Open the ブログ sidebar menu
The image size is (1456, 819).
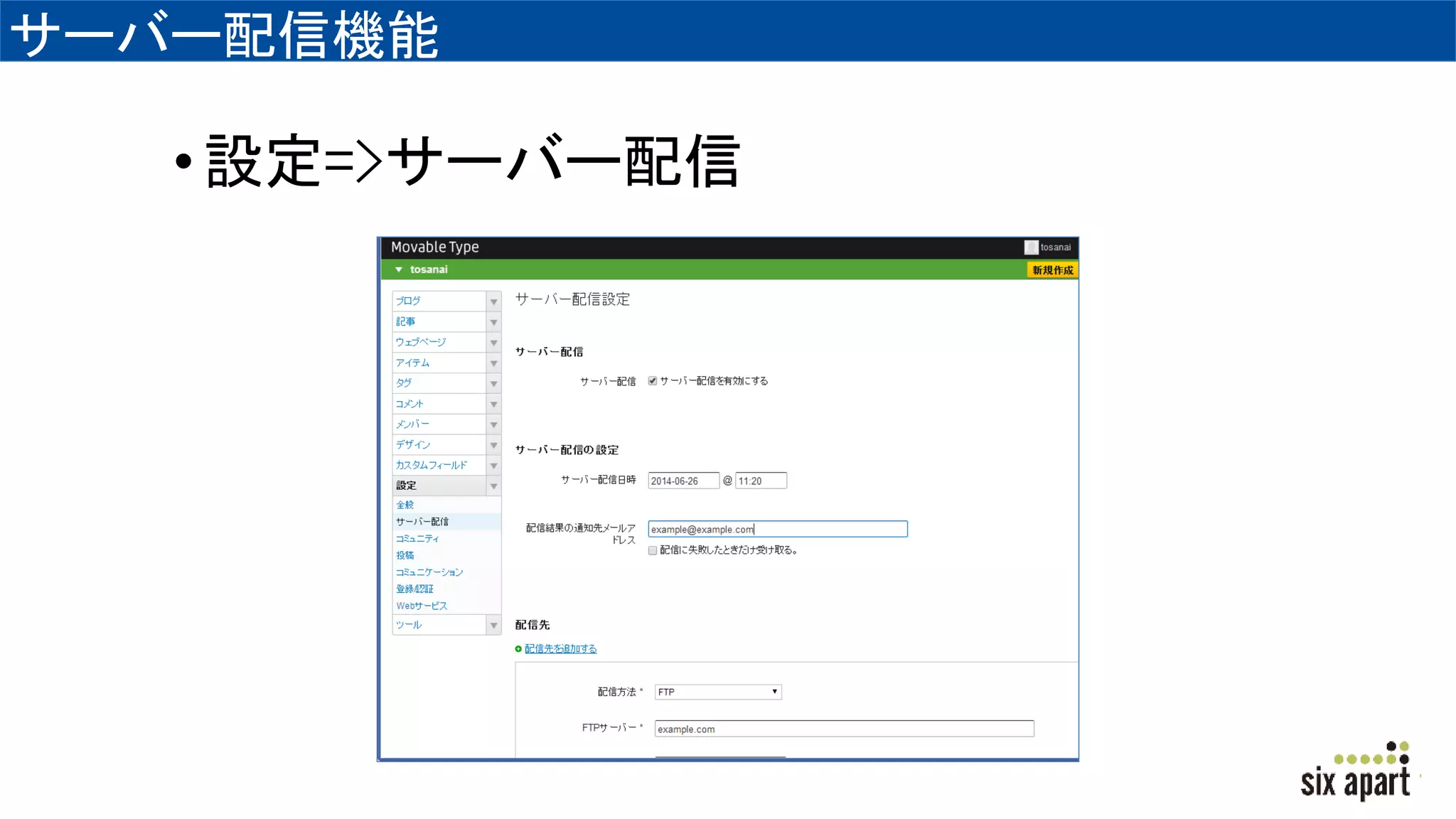point(439,301)
